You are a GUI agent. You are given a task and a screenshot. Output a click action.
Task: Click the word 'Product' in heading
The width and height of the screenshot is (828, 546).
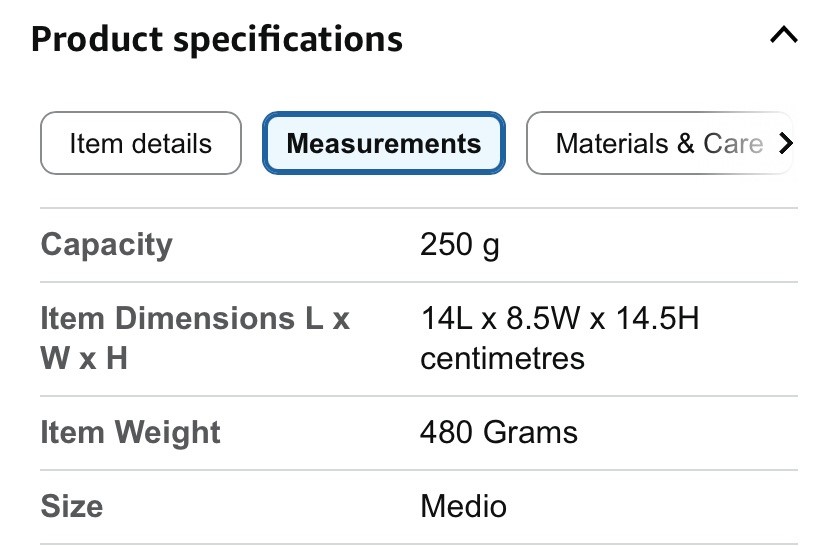pos(96,39)
